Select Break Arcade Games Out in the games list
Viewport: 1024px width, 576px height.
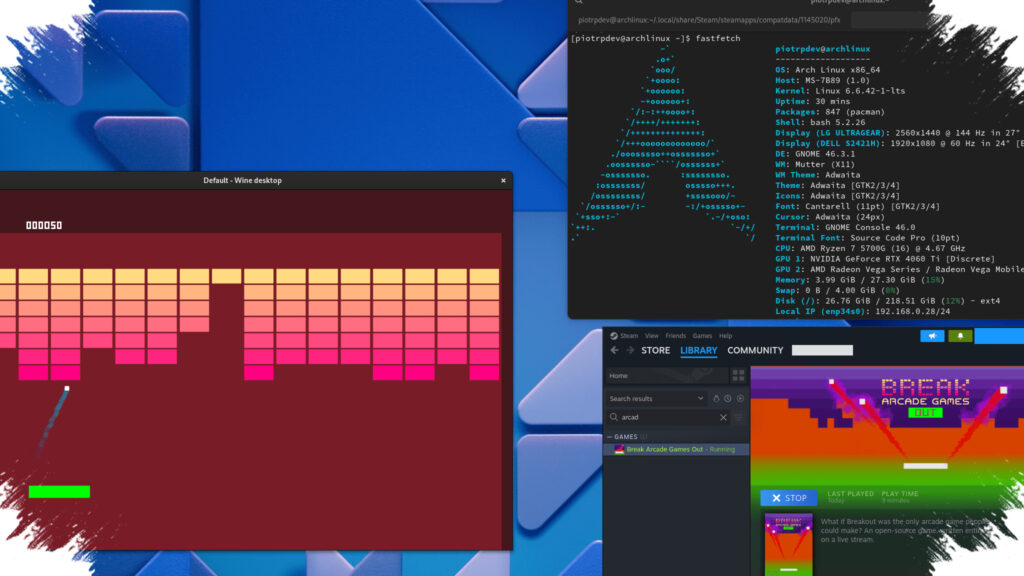pos(676,449)
